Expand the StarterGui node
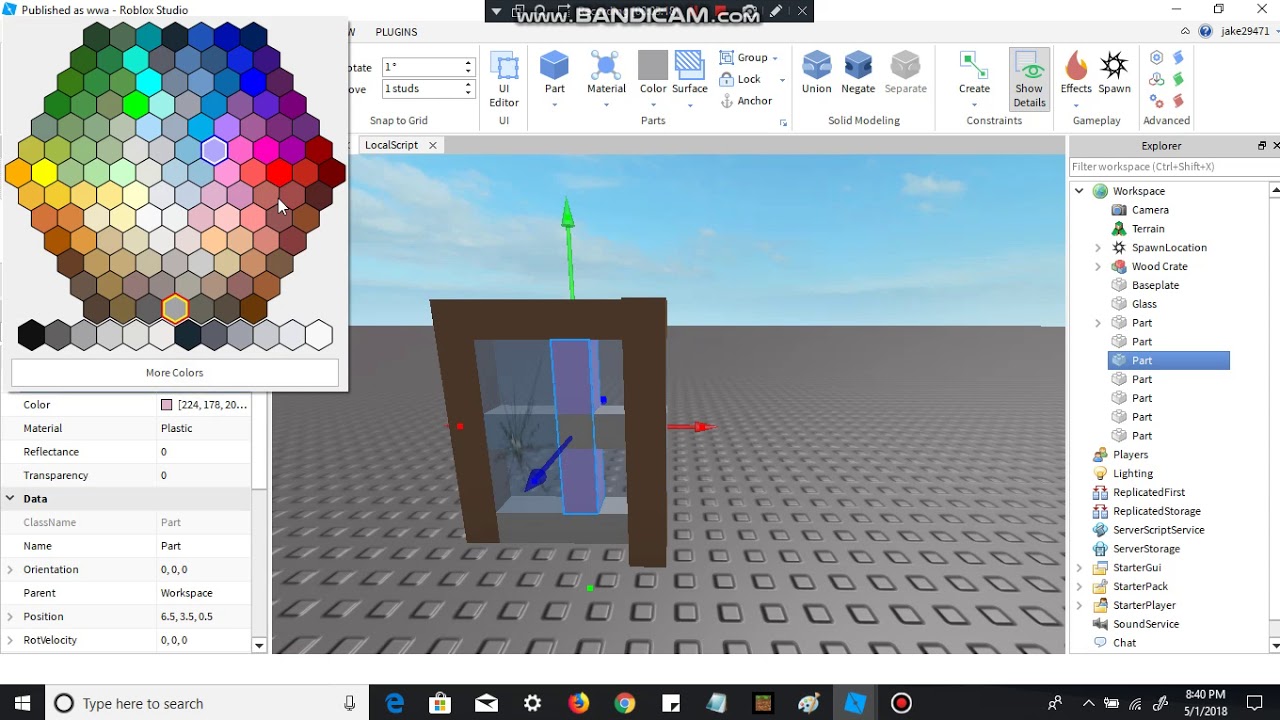 [1079, 568]
